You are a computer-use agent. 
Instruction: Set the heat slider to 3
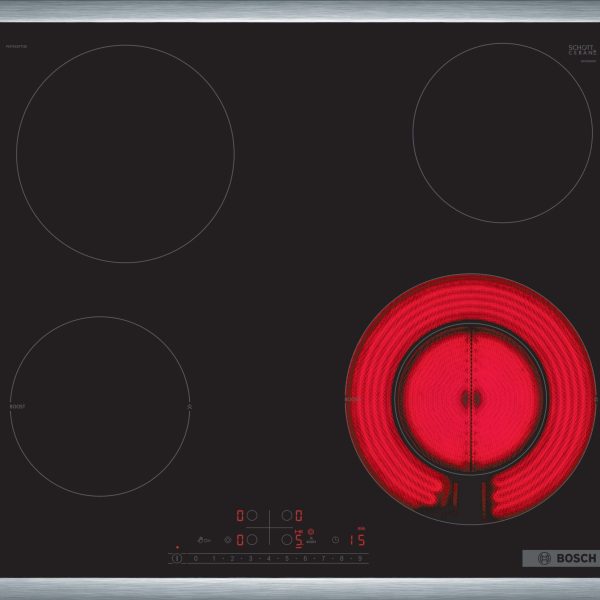pyautogui.click(x=250, y=559)
